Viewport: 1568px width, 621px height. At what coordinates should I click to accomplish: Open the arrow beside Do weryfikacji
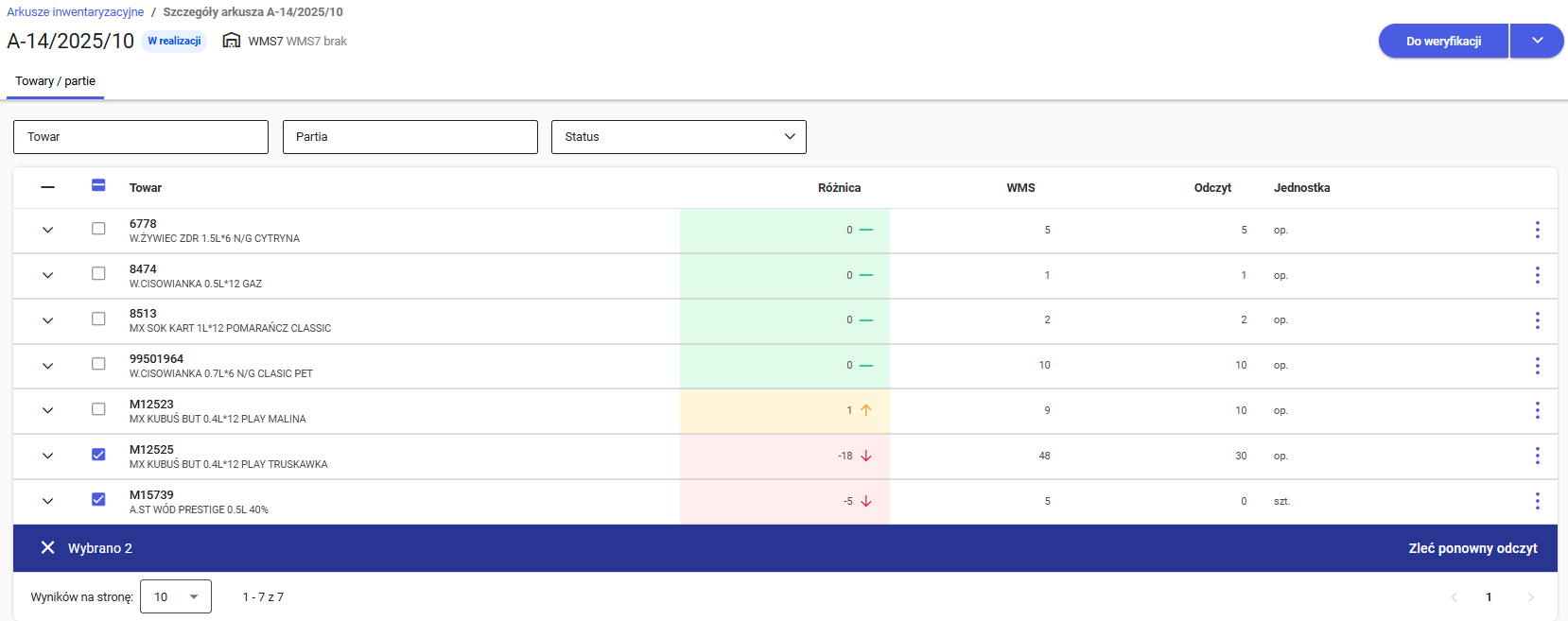1537,41
